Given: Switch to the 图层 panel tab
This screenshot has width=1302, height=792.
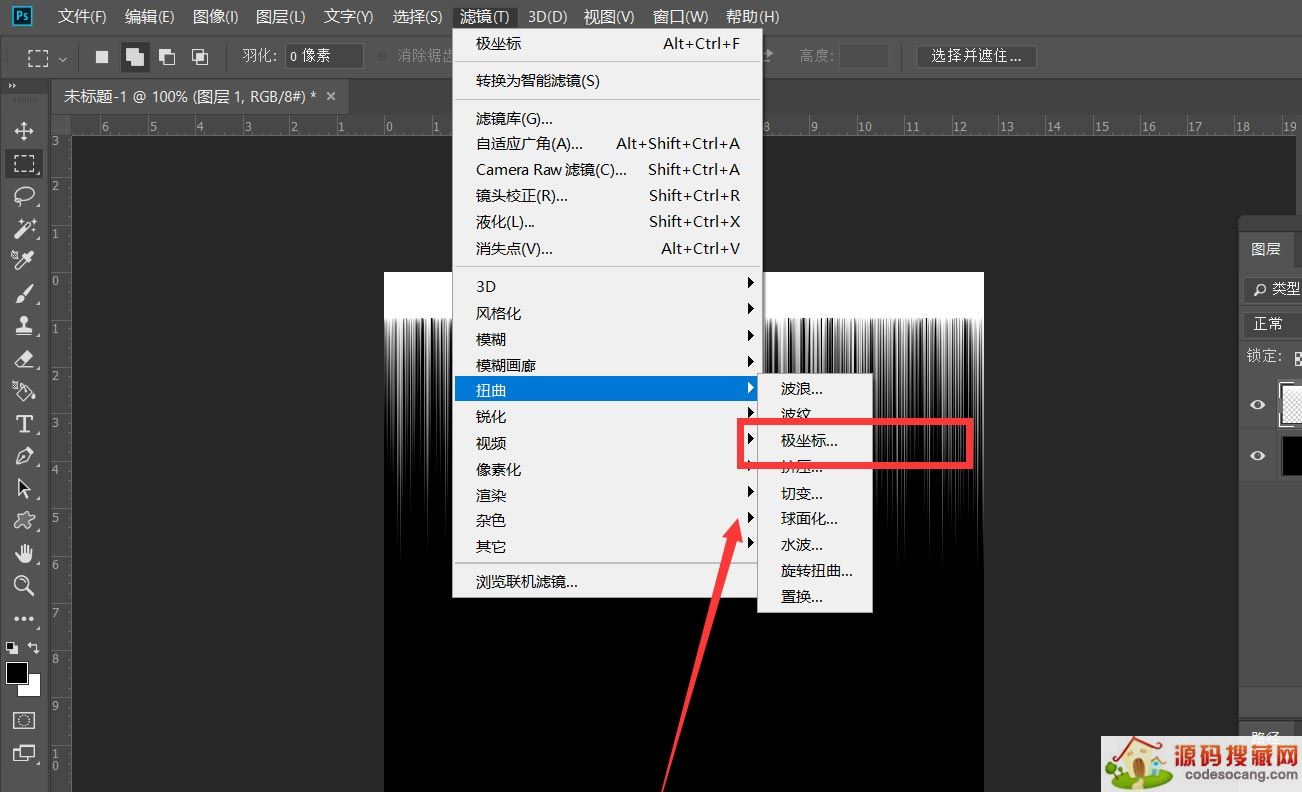Looking at the screenshot, I should click(1265, 249).
